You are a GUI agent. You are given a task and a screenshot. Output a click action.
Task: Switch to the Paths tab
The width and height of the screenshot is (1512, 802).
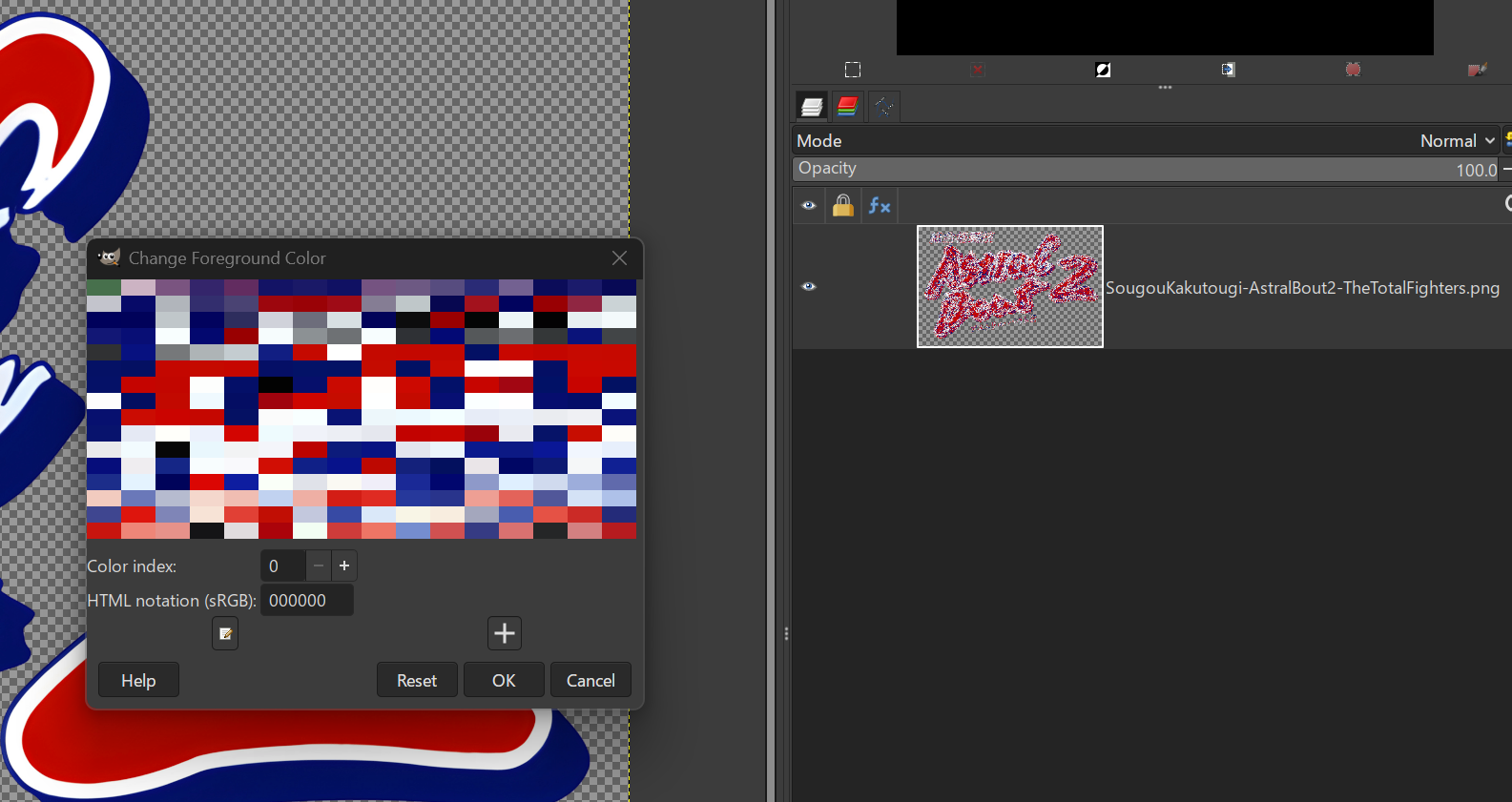click(x=883, y=106)
